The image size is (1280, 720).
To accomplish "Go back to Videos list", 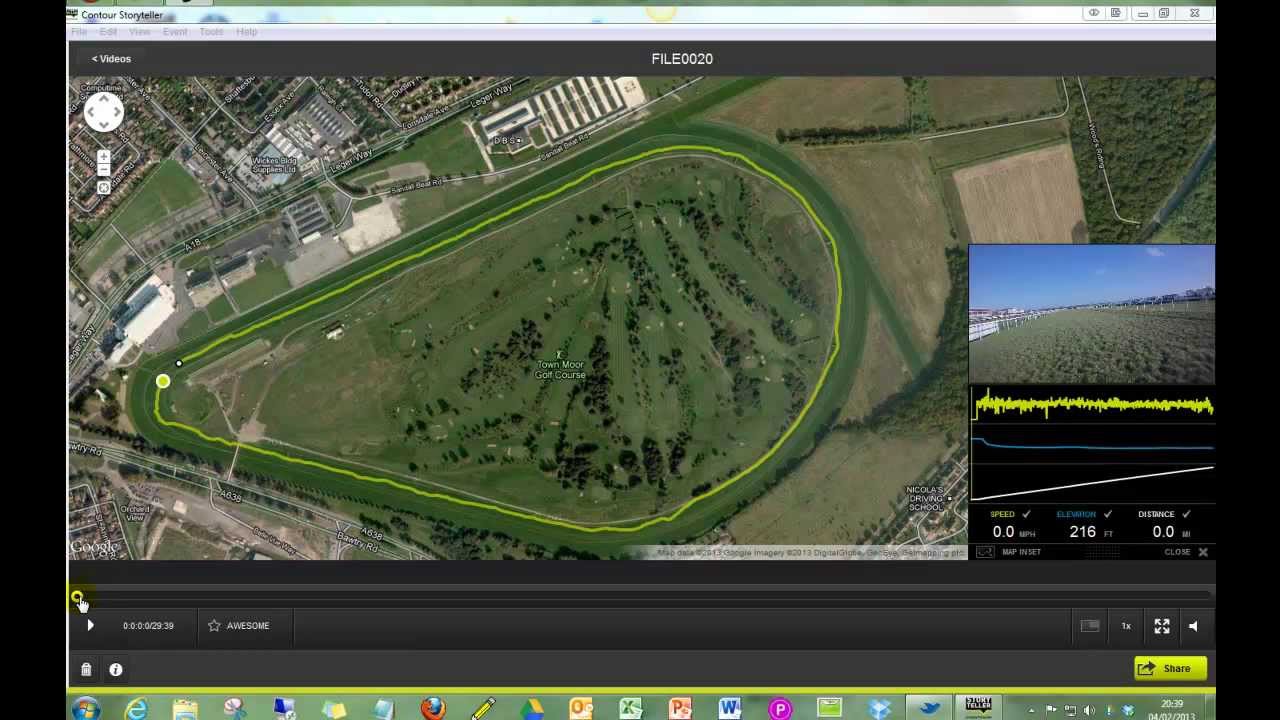I will (111, 59).
